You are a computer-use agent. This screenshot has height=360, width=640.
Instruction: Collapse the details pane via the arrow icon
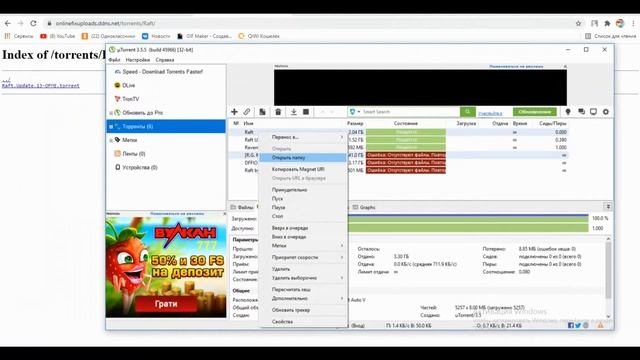[x=608, y=207]
